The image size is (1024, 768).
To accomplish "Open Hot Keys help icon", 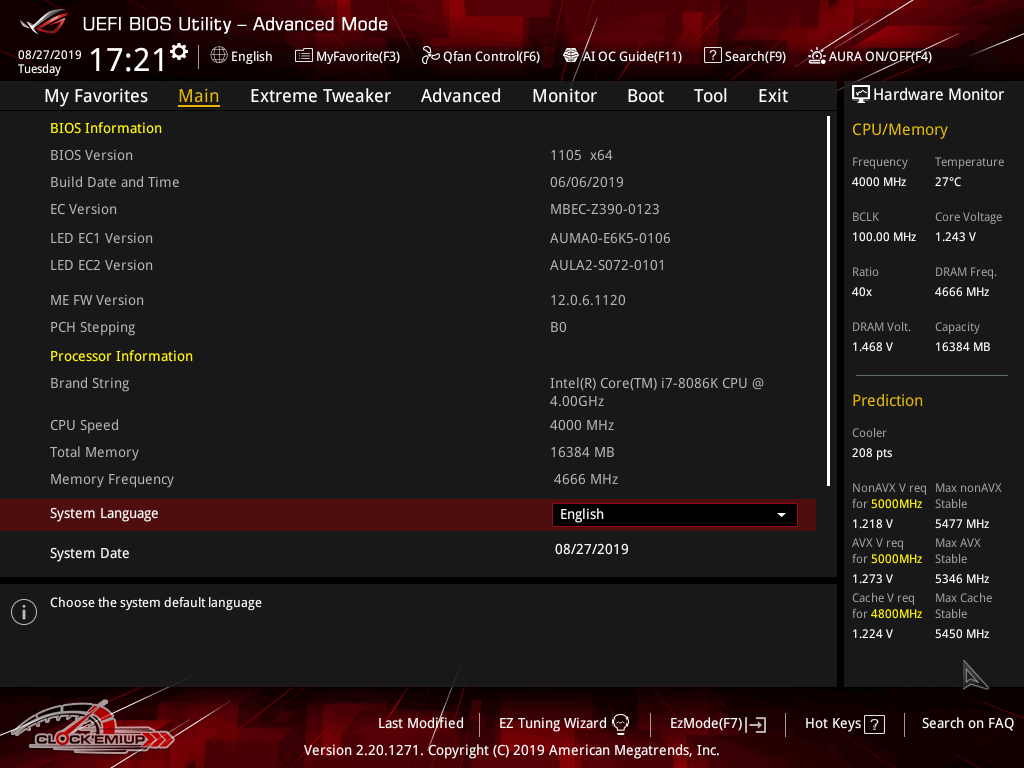I will [x=874, y=724].
